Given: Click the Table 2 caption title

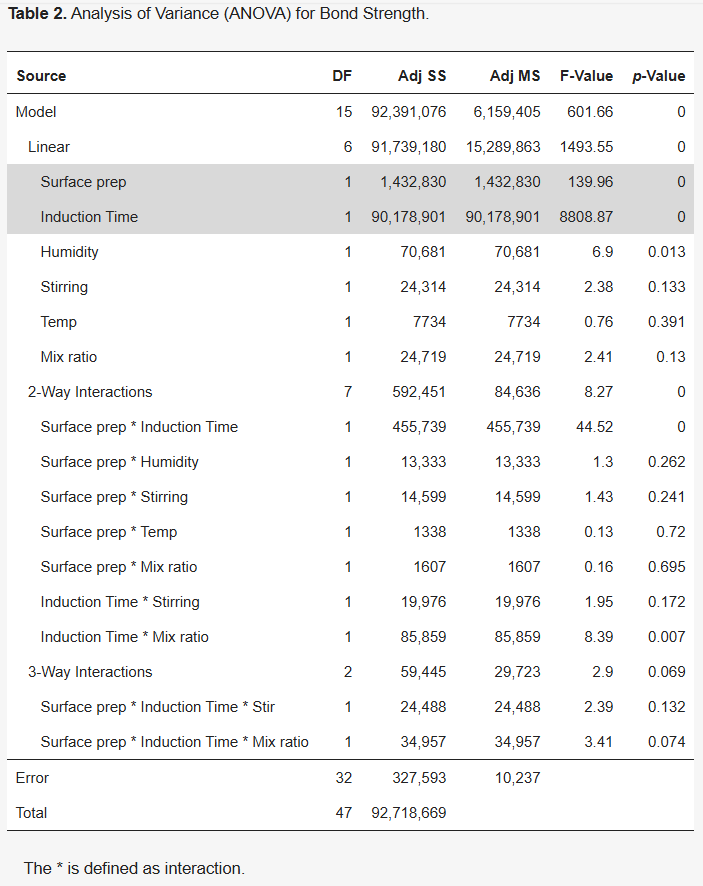Looking at the screenshot, I should point(218,14).
